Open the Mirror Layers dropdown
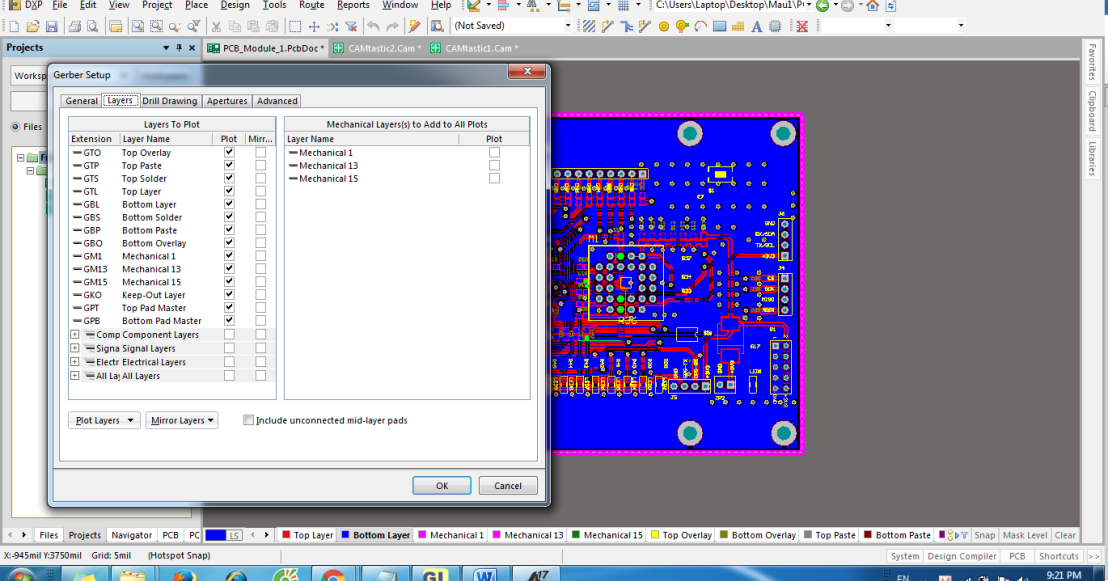Viewport: 1108px width, 581px height. 182,420
